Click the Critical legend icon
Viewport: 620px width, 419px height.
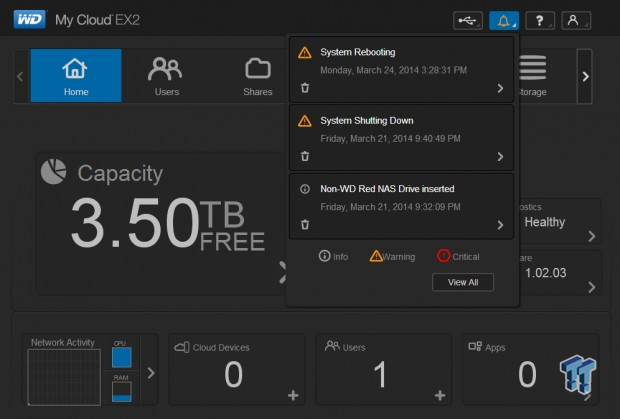[444, 256]
